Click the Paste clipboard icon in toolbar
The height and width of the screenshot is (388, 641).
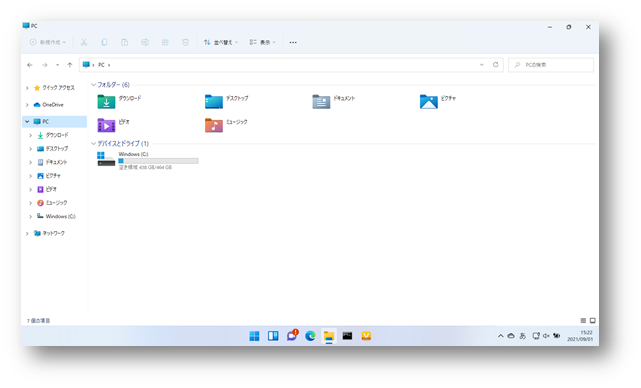pyautogui.click(x=124, y=42)
